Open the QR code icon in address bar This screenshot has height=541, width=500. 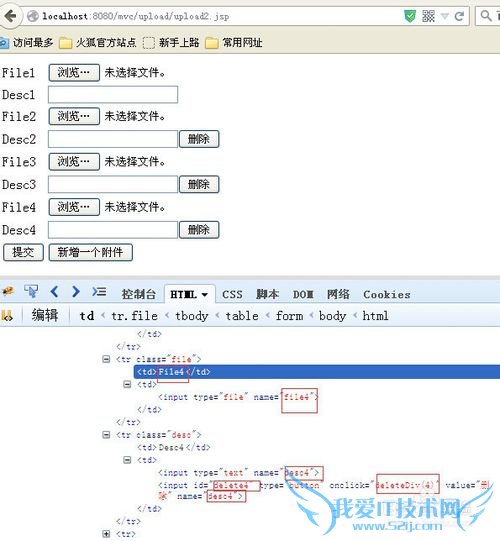click(x=428, y=16)
